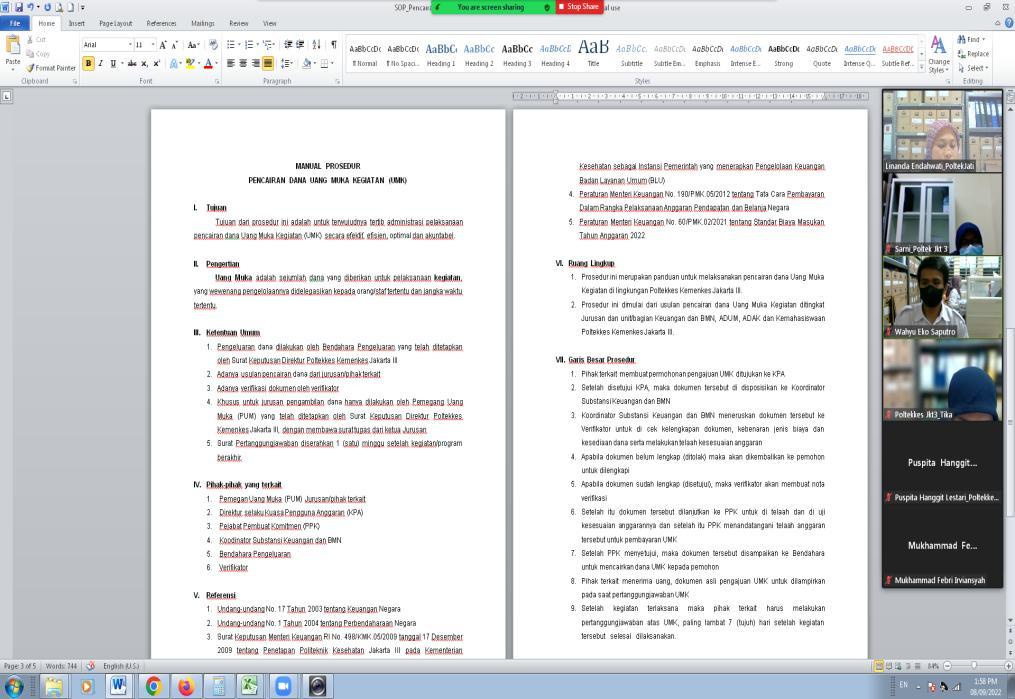
Task: Click the Bullets list icon
Action: point(232,45)
